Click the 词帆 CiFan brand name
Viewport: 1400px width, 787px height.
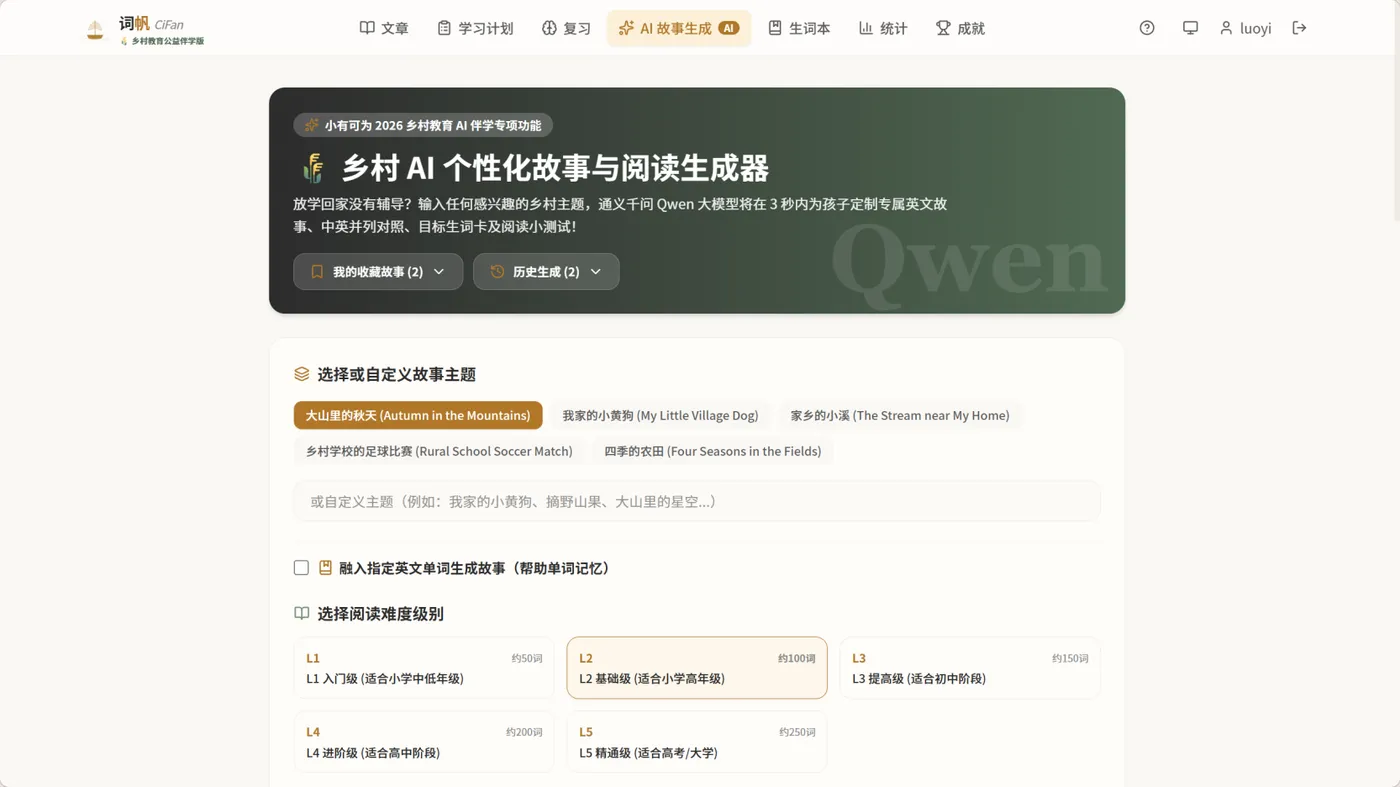click(151, 24)
